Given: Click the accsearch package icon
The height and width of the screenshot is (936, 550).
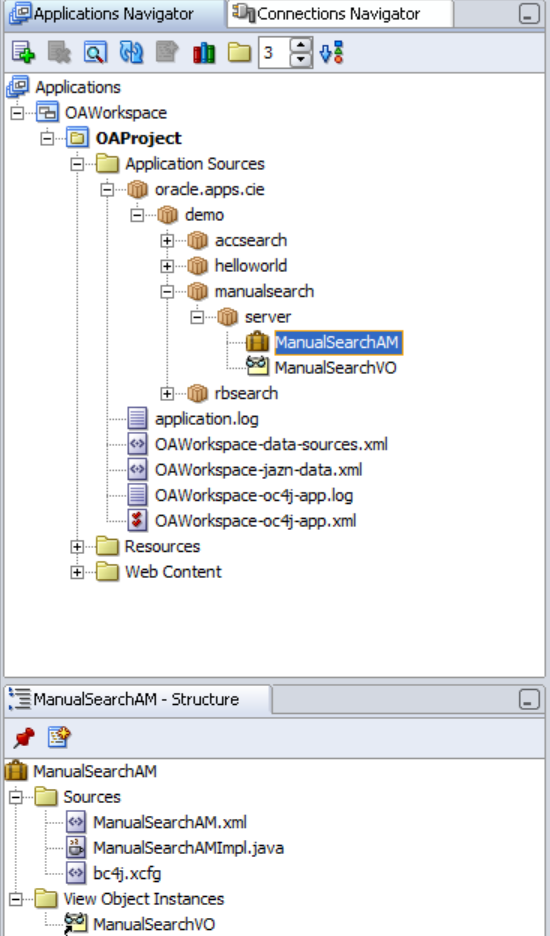Looking at the screenshot, I should (x=197, y=241).
